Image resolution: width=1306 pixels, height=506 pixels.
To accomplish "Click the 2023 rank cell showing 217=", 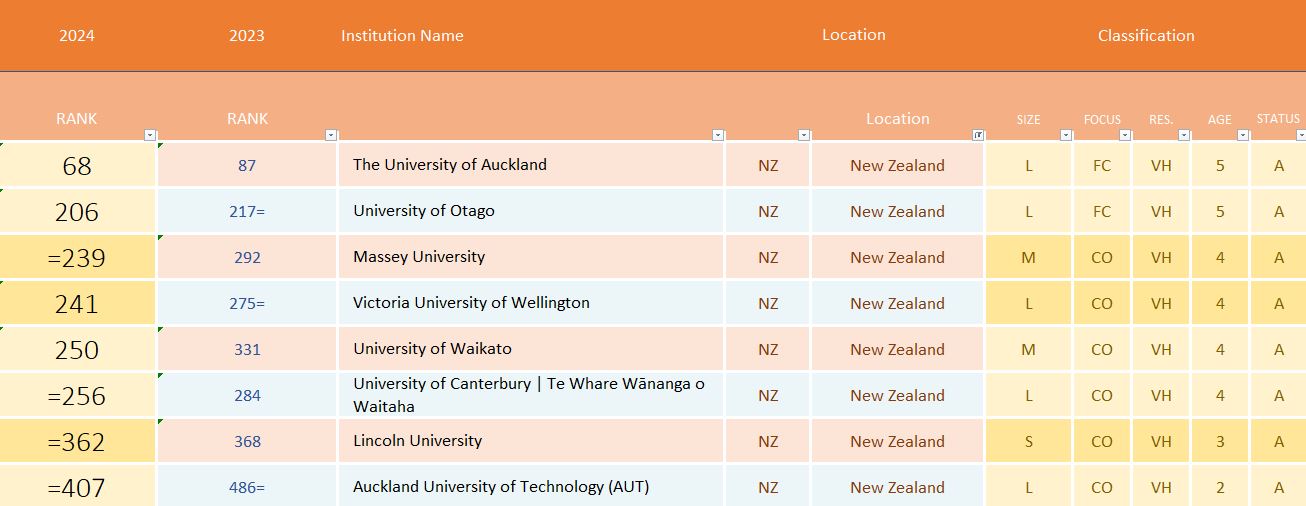I will point(247,211).
